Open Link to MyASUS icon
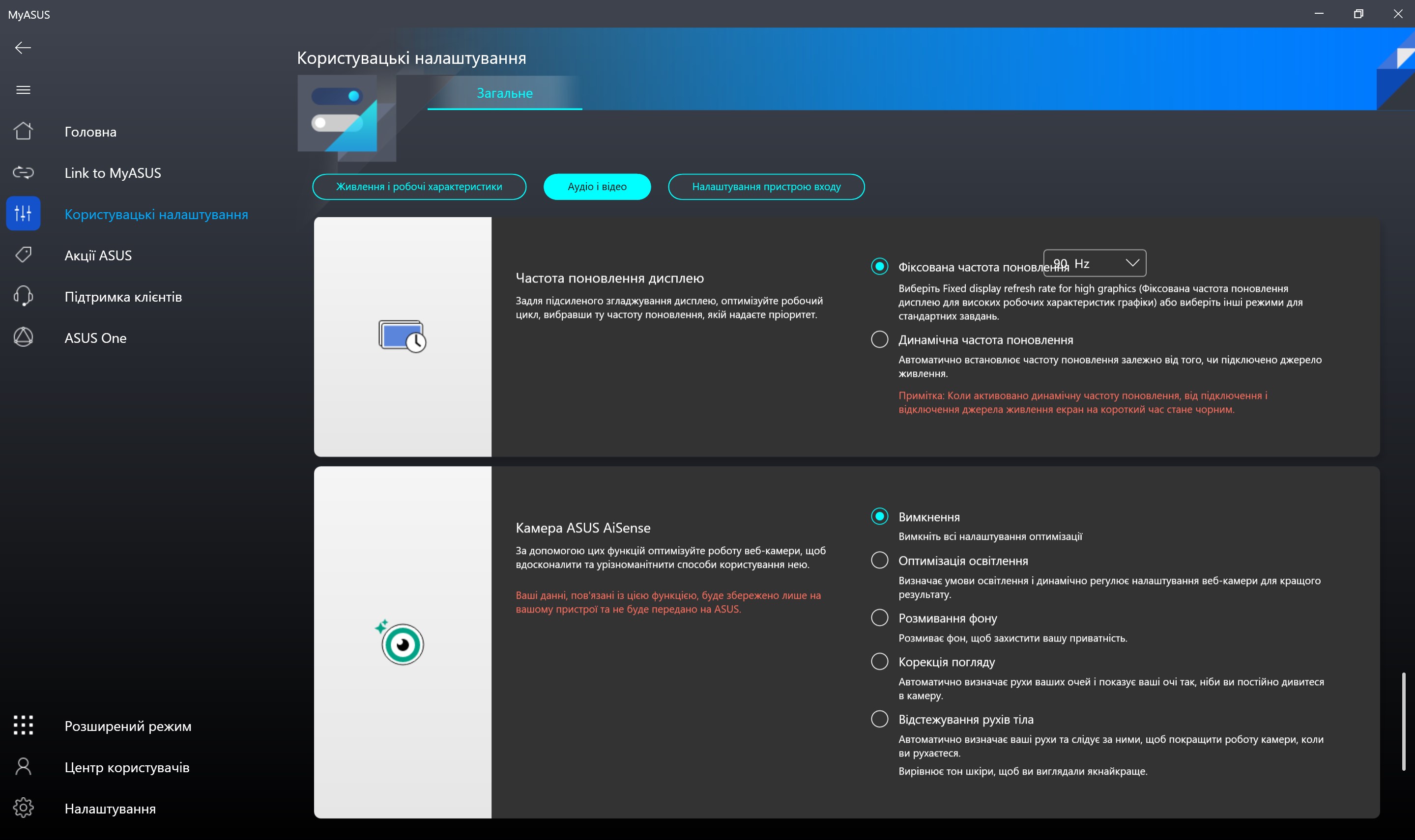This screenshot has height=840, width=1415. pos(23,172)
